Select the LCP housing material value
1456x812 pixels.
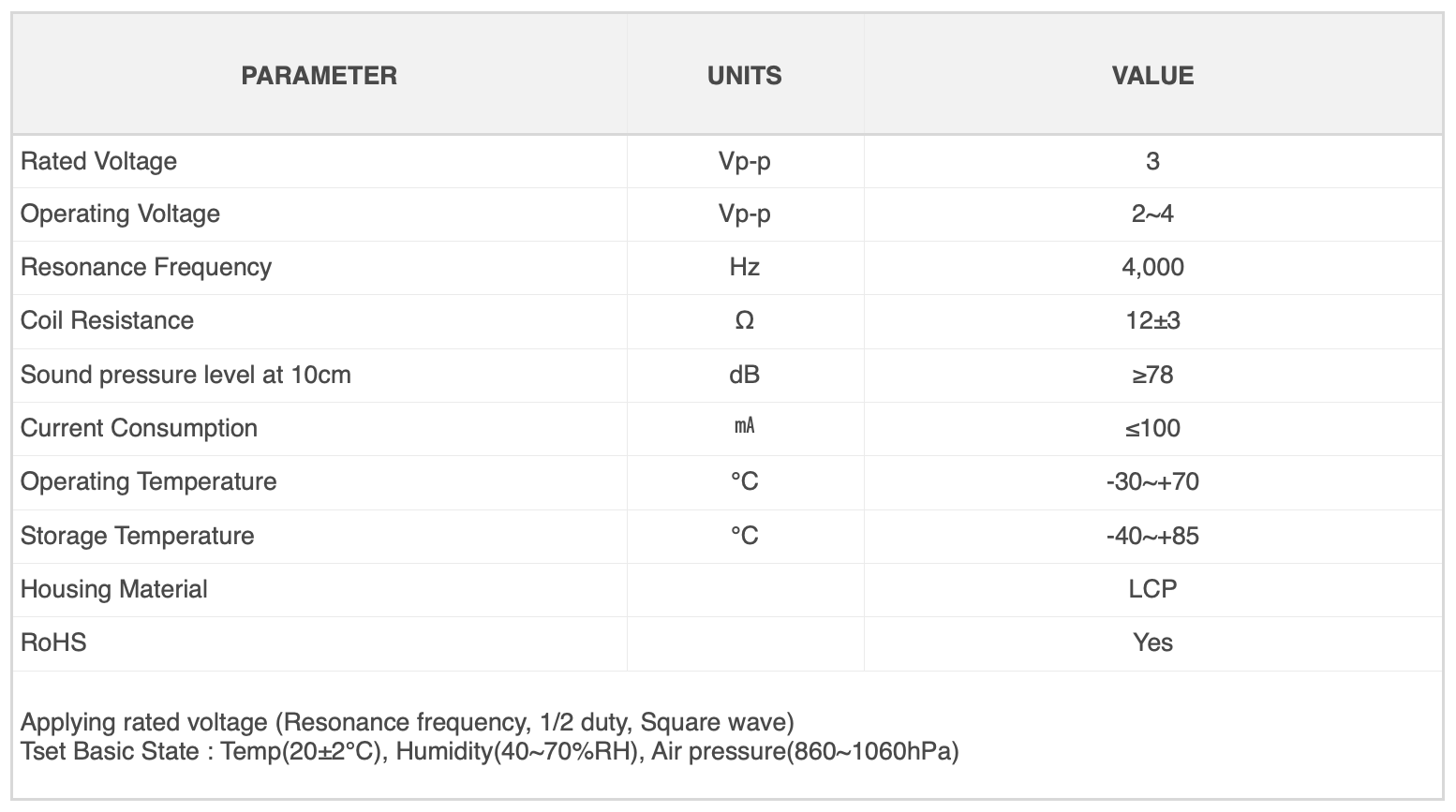coord(1152,589)
